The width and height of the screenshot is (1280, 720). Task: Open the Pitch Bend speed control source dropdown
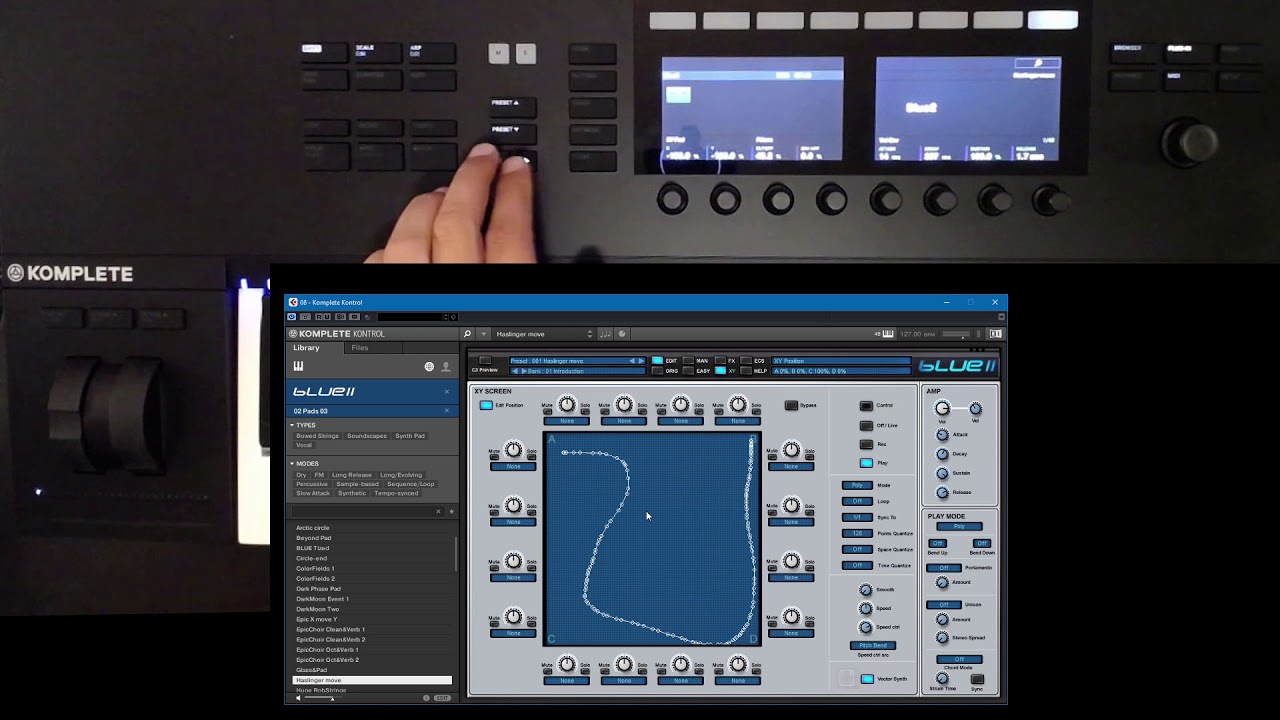tap(873, 645)
